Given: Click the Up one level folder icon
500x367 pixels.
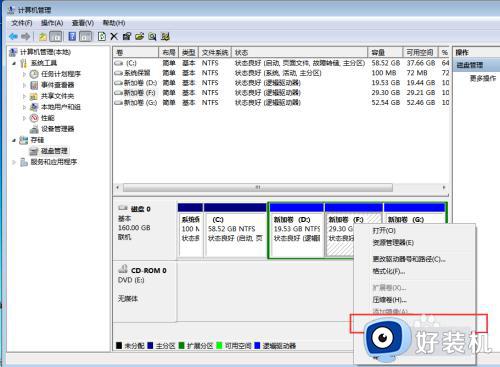Looking at the screenshot, I should pos(43,37).
